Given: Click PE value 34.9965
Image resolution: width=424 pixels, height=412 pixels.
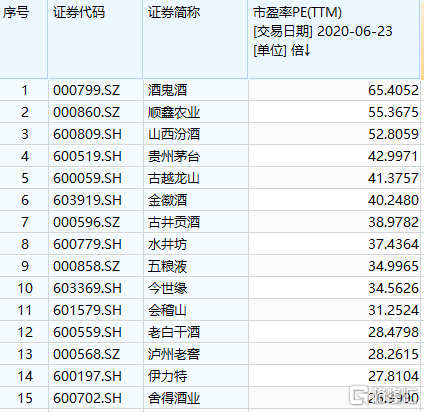Looking at the screenshot, I should [x=393, y=266].
